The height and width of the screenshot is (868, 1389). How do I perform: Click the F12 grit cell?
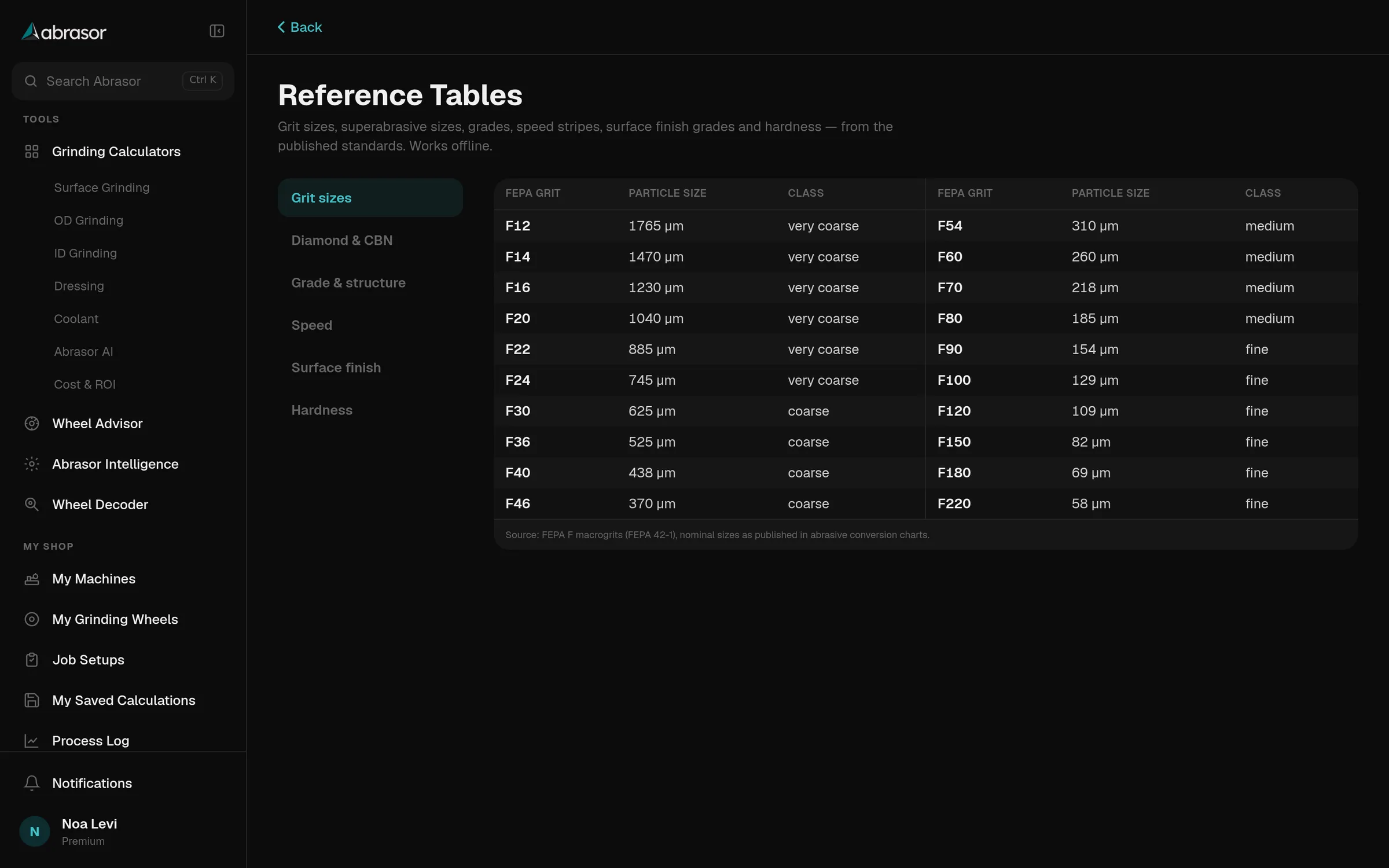pos(518,226)
